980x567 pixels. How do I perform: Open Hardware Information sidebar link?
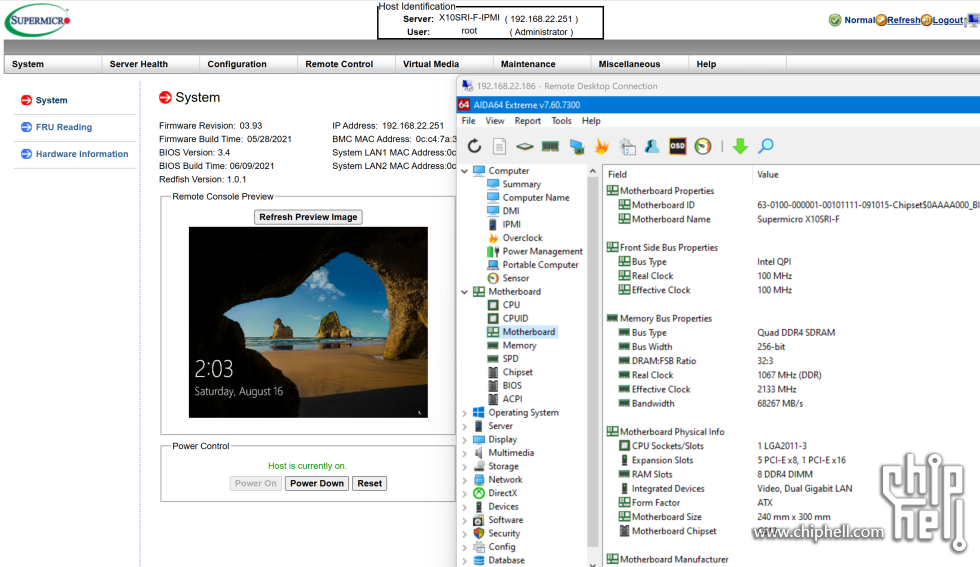pos(82,154)
